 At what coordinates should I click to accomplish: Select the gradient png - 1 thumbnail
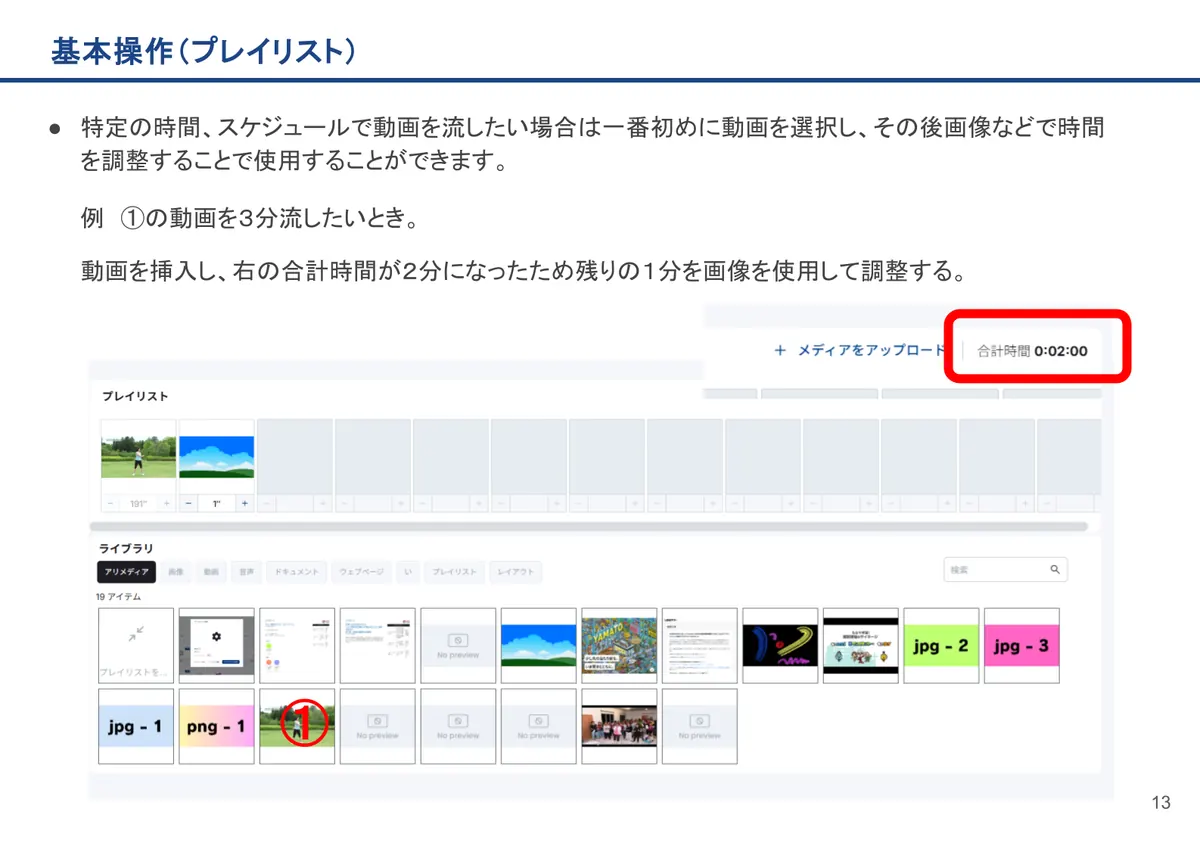tap(216, 726)
